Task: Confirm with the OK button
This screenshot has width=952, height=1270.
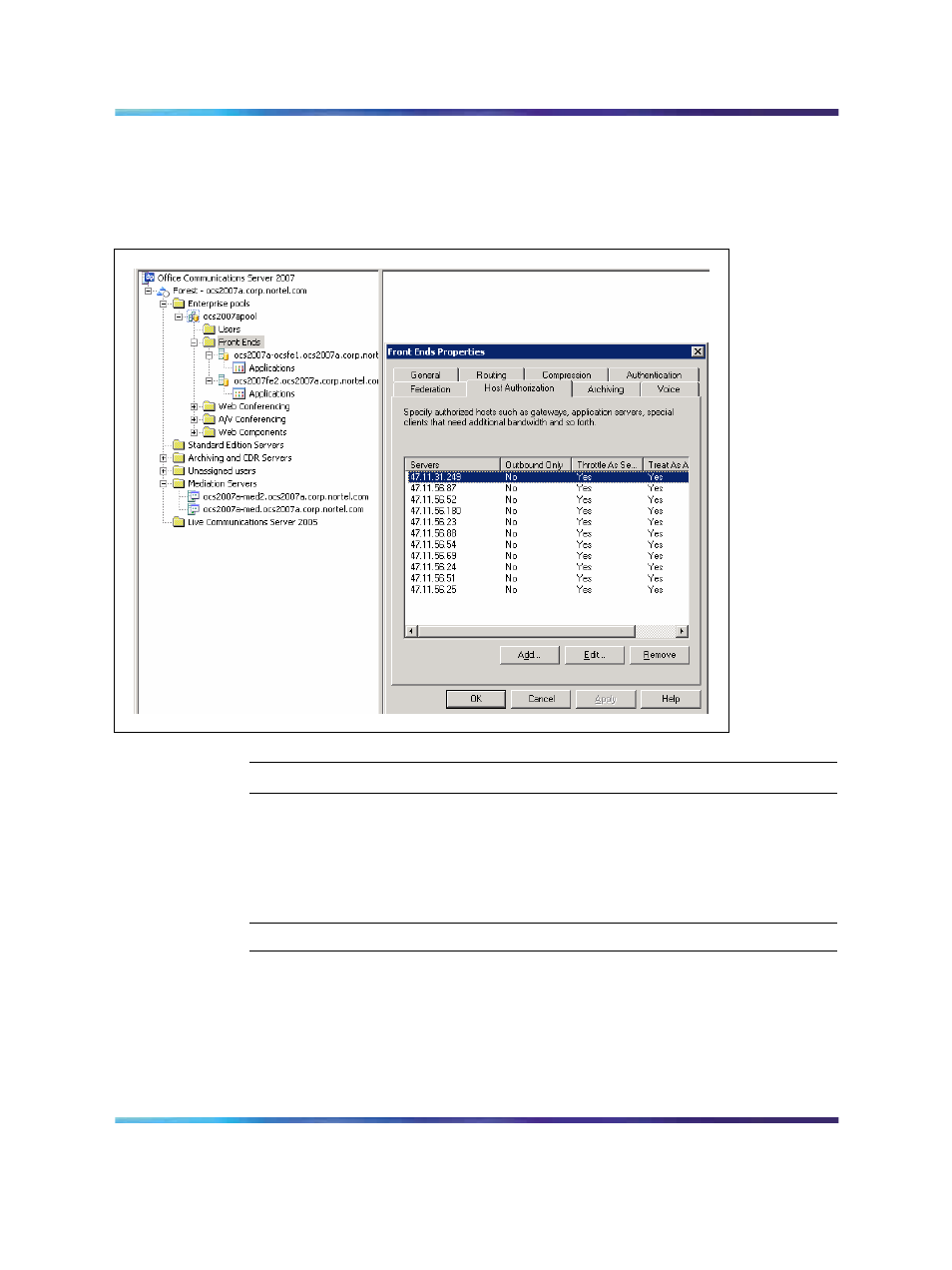Action: (476, 699)
